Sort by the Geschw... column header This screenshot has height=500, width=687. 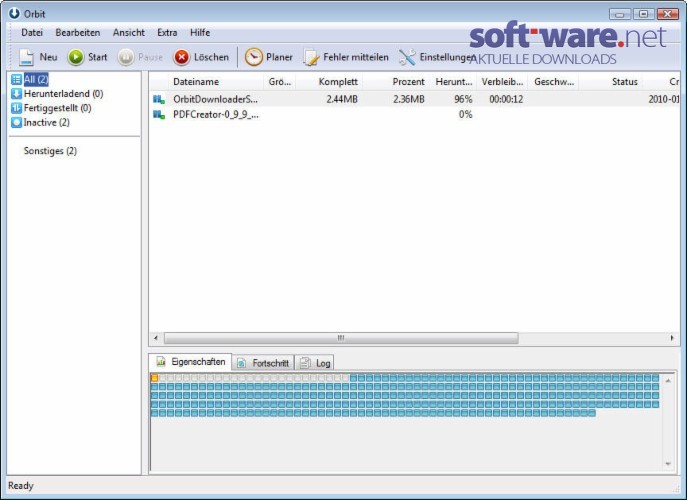pyautogui.click(x=553, y=82)
